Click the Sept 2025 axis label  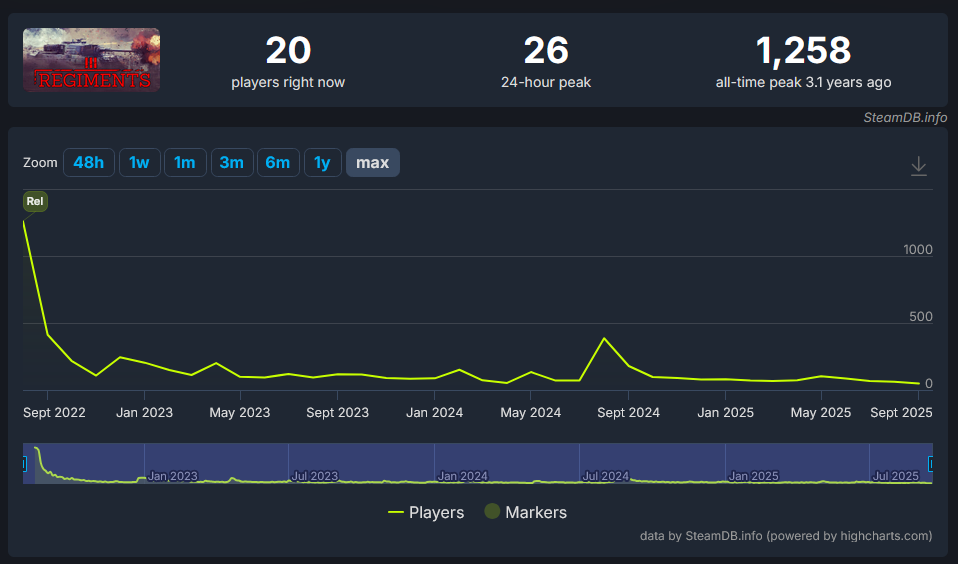[901, 412]
